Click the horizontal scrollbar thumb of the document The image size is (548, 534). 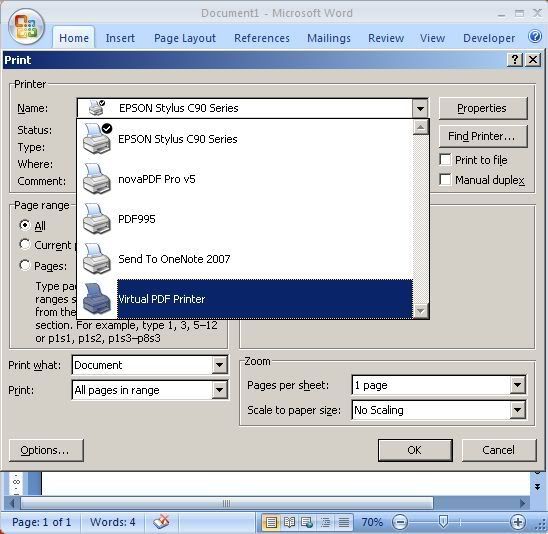tap(226, 503)
